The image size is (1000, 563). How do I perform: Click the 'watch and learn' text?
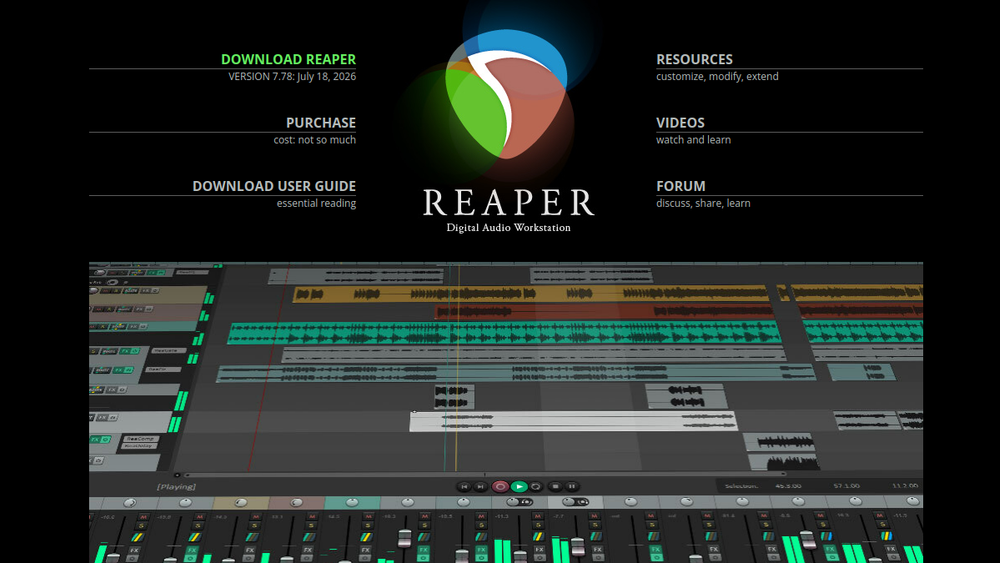click(x=693, y=140)
